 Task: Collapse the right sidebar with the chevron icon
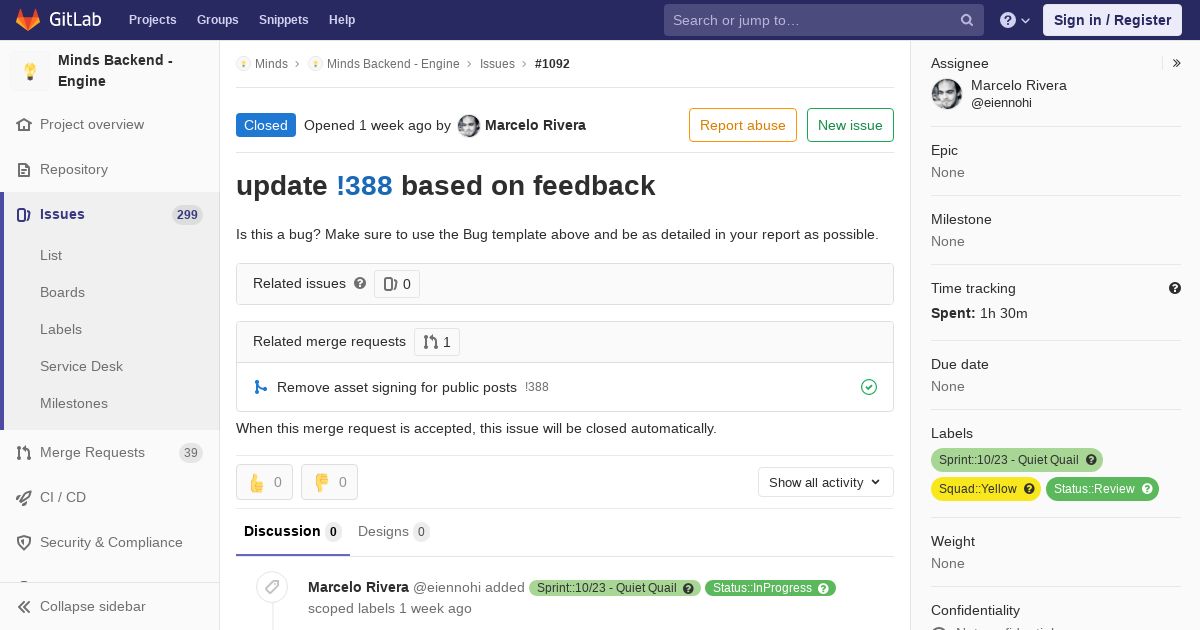pyautogui.click(x=1177, y=63)
